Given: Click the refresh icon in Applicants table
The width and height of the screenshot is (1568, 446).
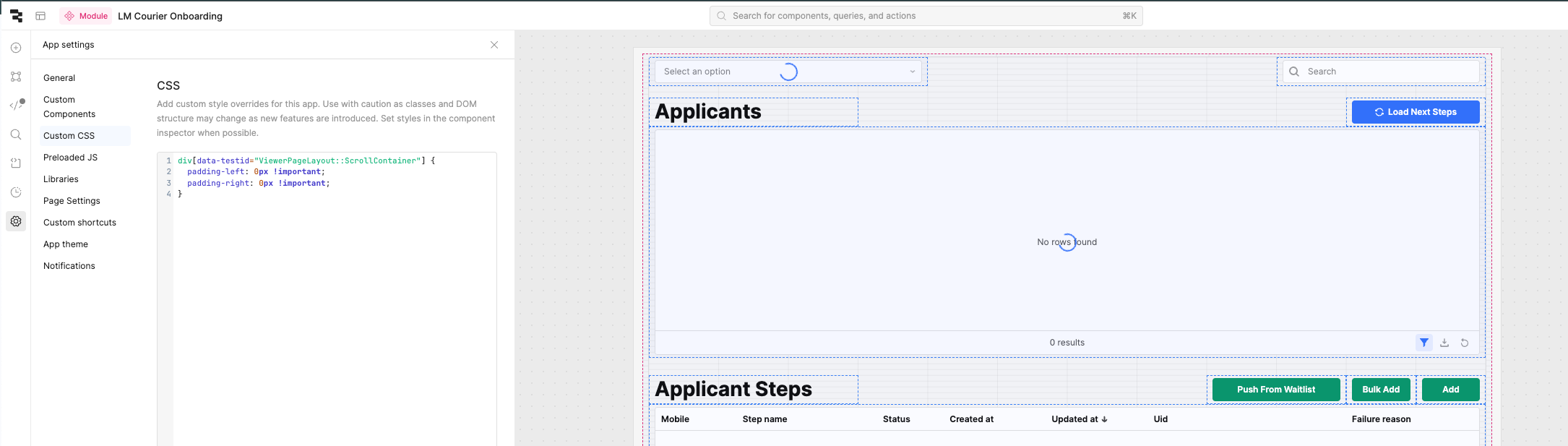Looking at the screenshot, I should [1465, 343].
